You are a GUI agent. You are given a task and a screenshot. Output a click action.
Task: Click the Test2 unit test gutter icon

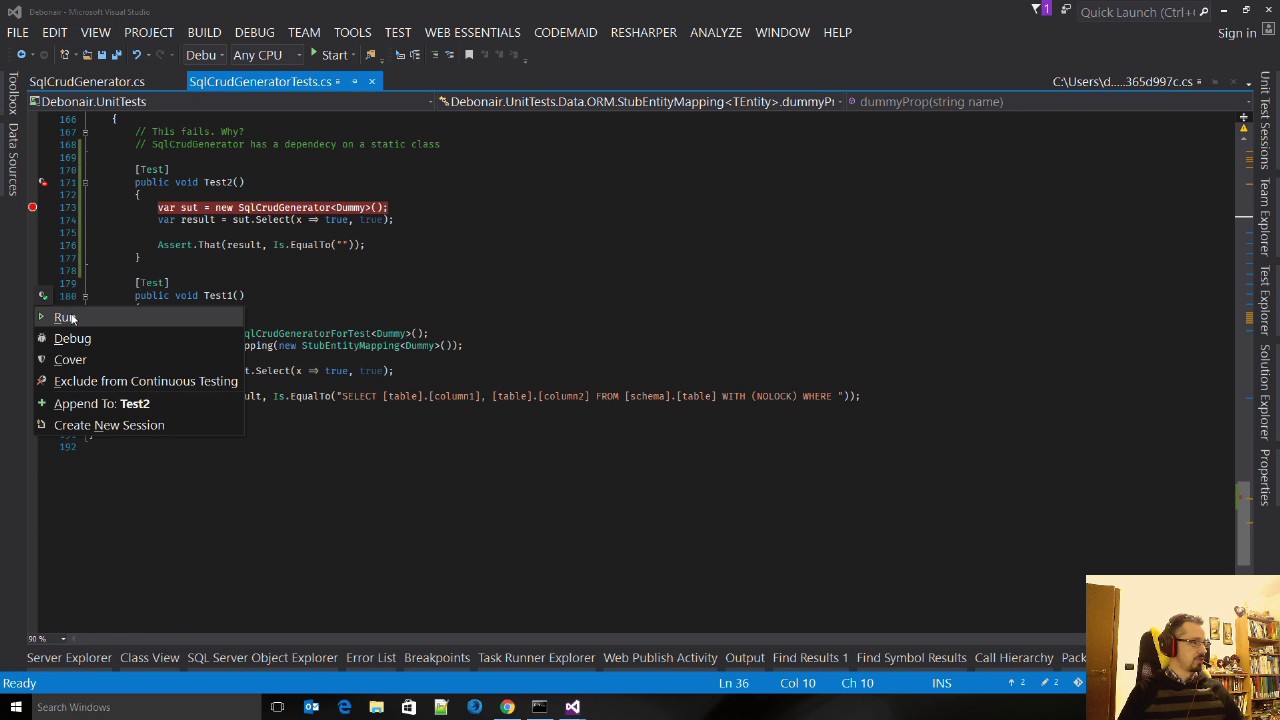[42, 182]
